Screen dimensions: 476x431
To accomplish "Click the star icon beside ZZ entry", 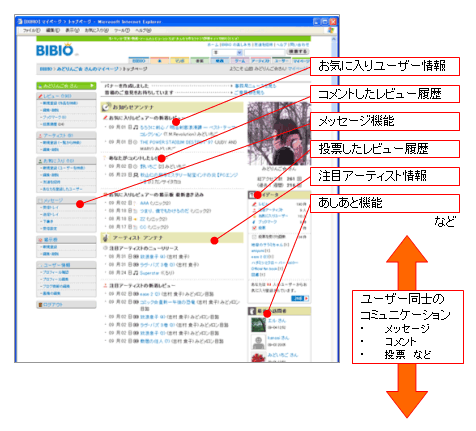I will (136, 219).
